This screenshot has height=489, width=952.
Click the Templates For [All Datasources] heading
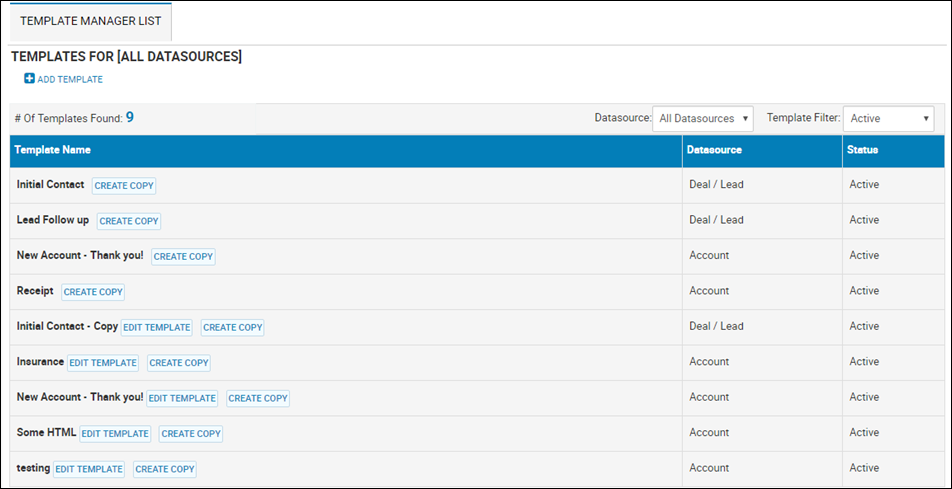coord(126,57)
